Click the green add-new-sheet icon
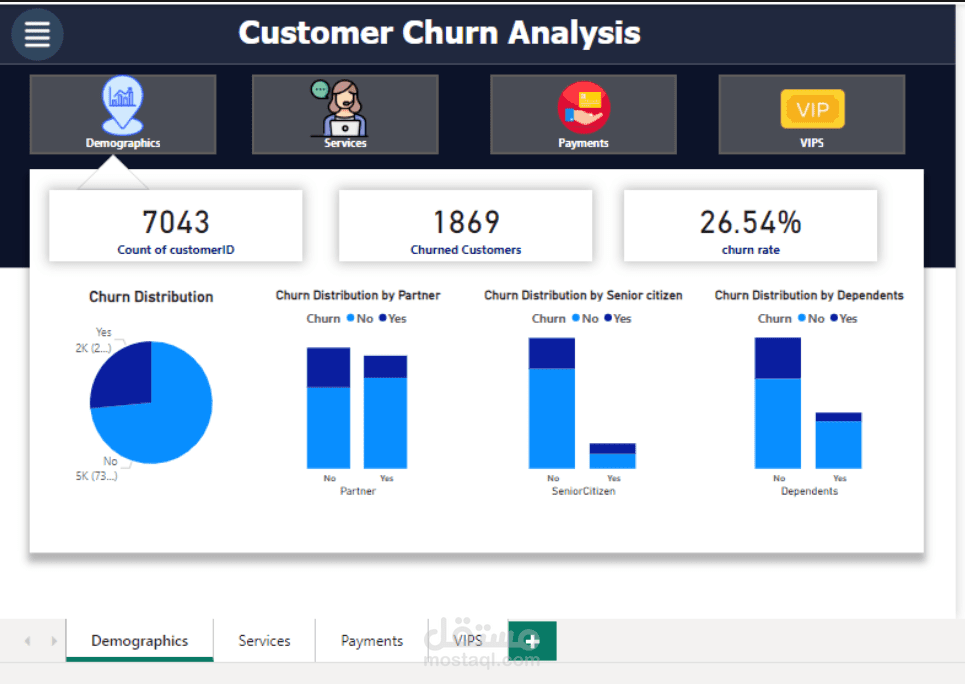965x684 pixels. coord(531,640)
